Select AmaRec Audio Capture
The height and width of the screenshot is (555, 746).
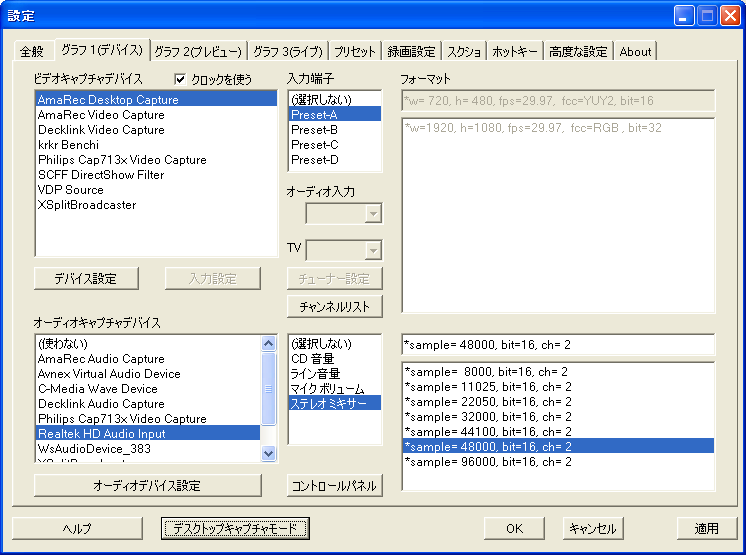[148, 359]
